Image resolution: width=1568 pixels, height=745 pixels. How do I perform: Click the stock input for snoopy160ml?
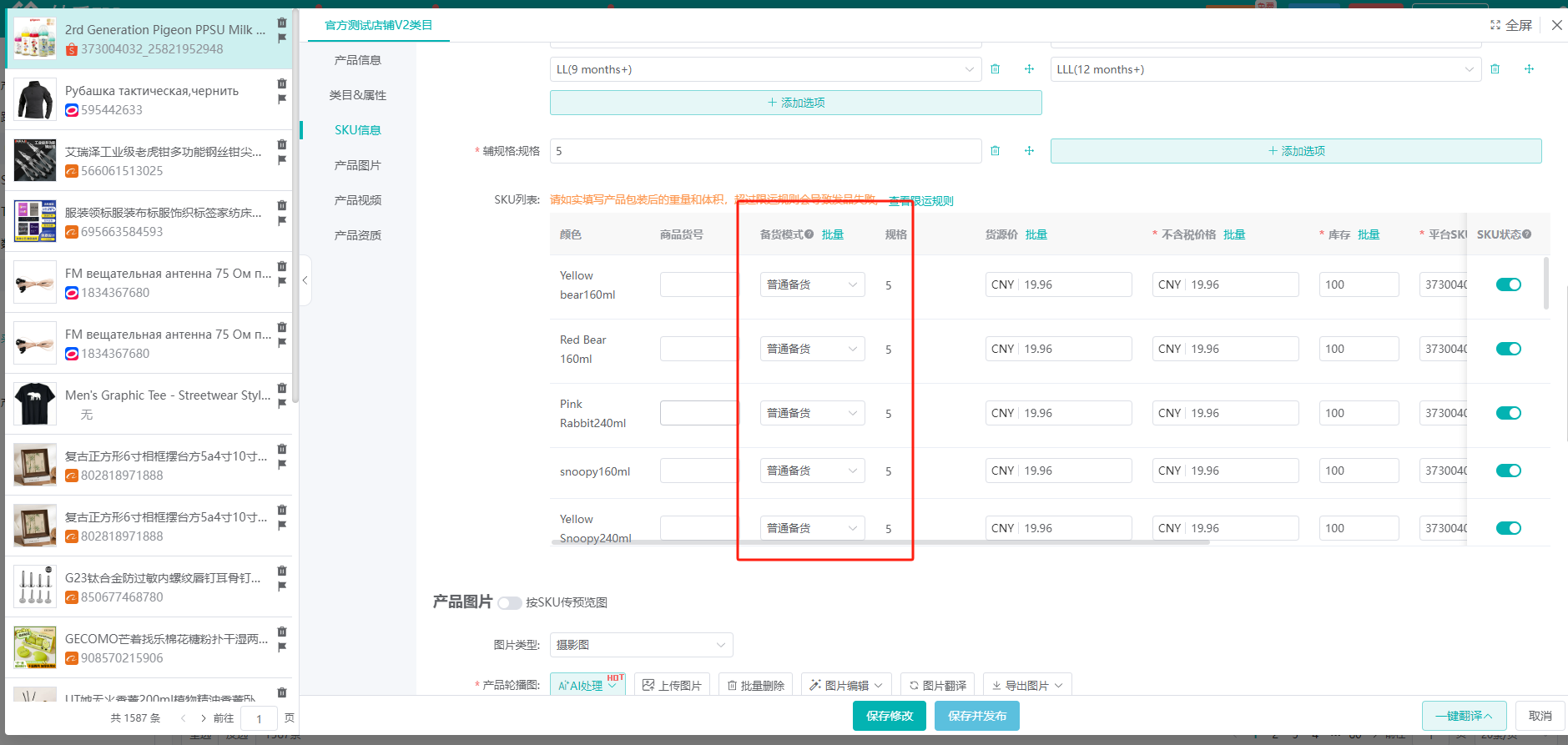click(x=1358, y=471)
